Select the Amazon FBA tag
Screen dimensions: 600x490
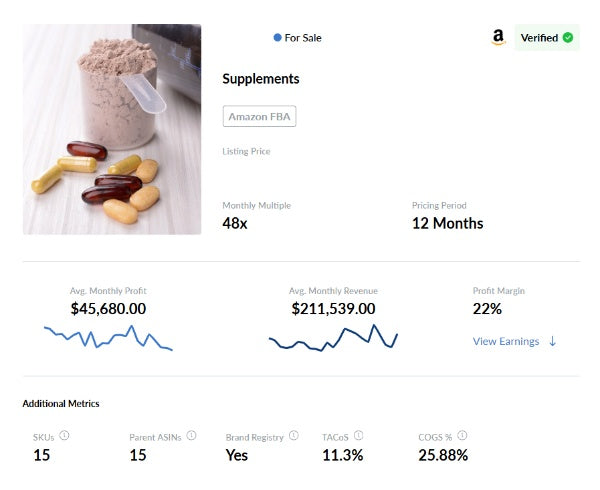(259, 116)
